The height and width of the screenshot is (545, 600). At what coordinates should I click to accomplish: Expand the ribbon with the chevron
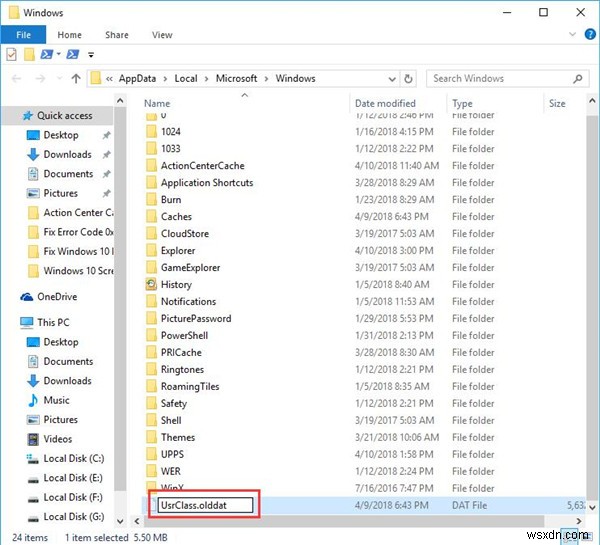pyautogui.click(x=572, y=34)
